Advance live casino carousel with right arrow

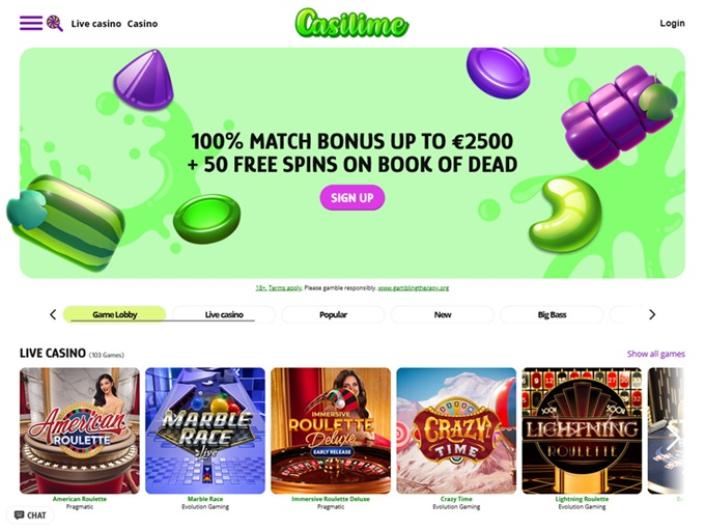[674, 437]
